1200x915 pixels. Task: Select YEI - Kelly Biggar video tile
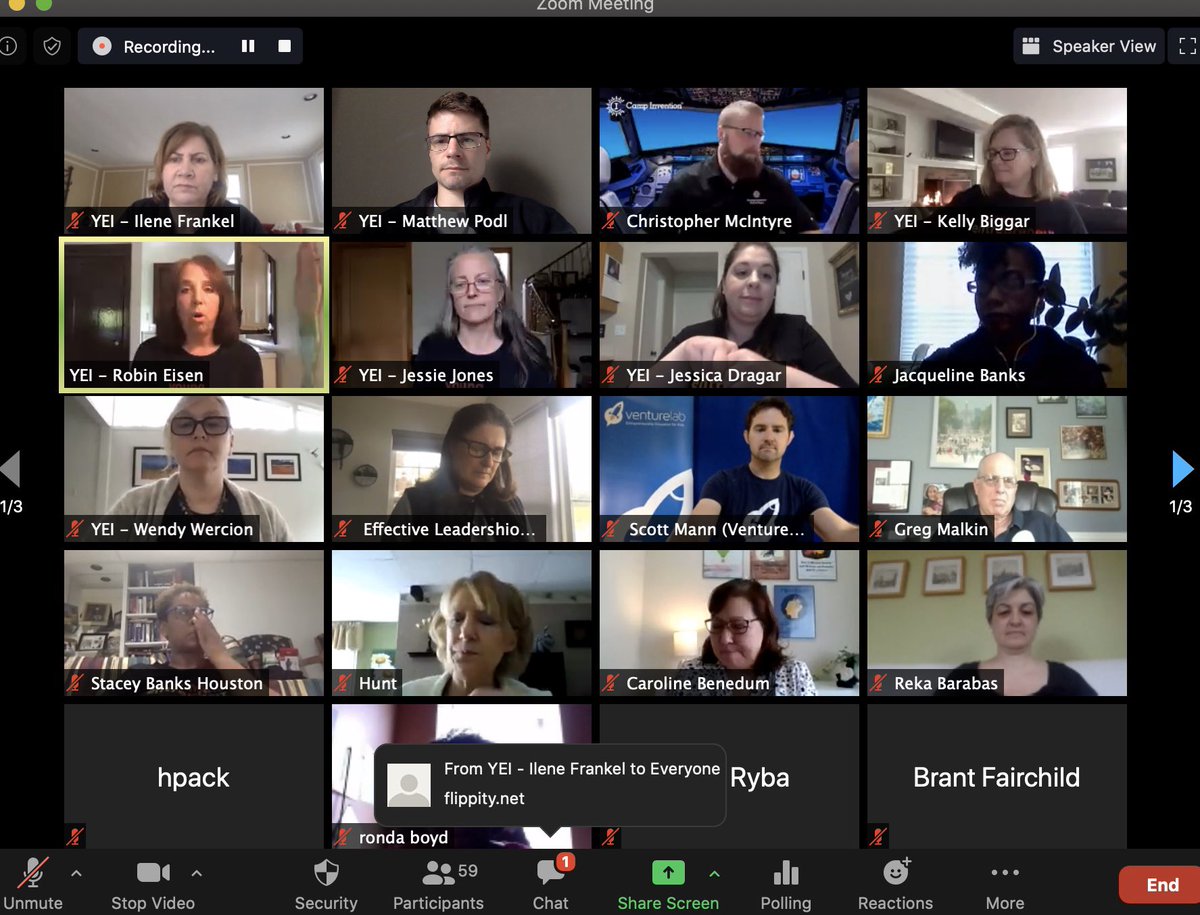tap(997, 161)
